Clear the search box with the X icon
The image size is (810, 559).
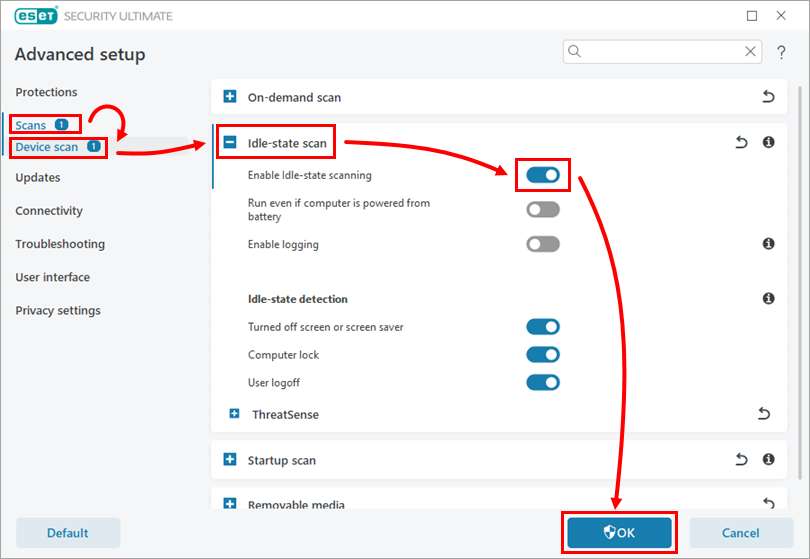[x=750, y=51]
